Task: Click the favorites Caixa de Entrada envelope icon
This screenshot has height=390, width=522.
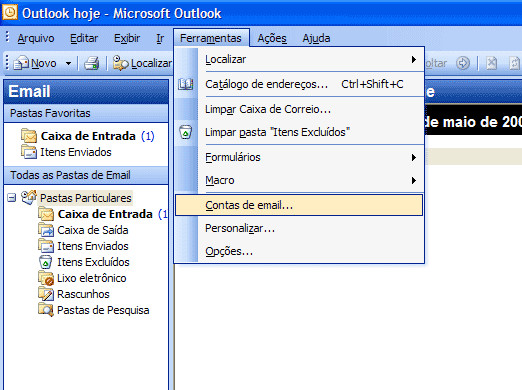Action: [x=29, y=136]
